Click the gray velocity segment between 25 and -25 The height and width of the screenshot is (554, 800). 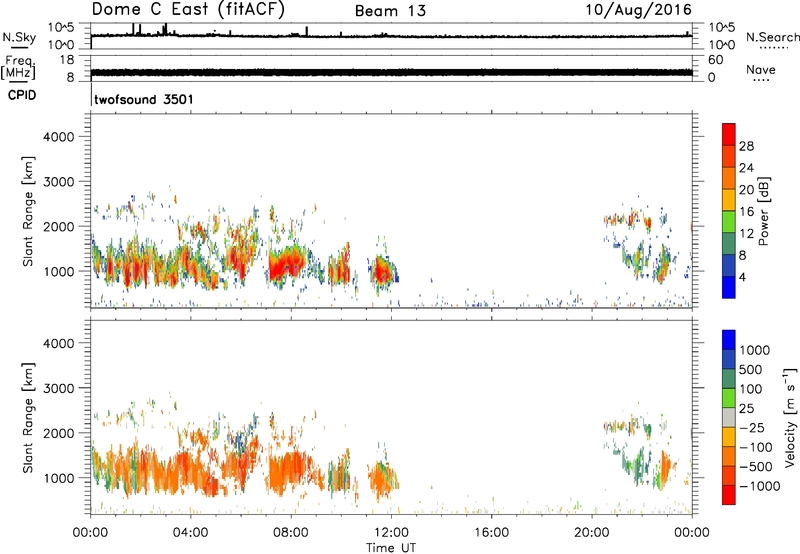click(x=729, y=417)
